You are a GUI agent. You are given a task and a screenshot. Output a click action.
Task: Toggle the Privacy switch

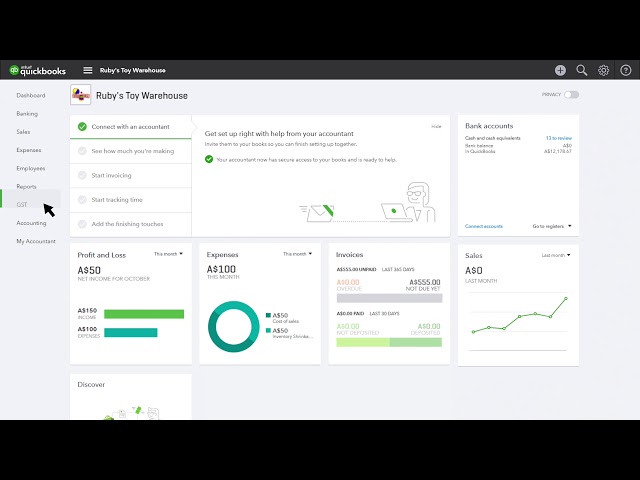tap(571, 95)
